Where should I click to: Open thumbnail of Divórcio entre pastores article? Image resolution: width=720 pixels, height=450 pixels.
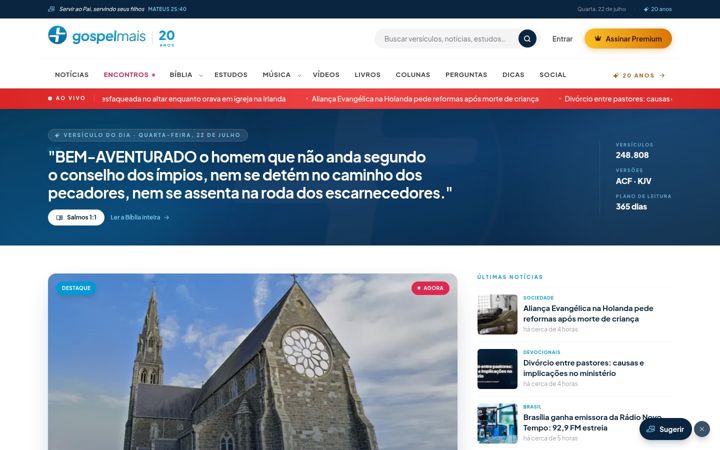497,369
